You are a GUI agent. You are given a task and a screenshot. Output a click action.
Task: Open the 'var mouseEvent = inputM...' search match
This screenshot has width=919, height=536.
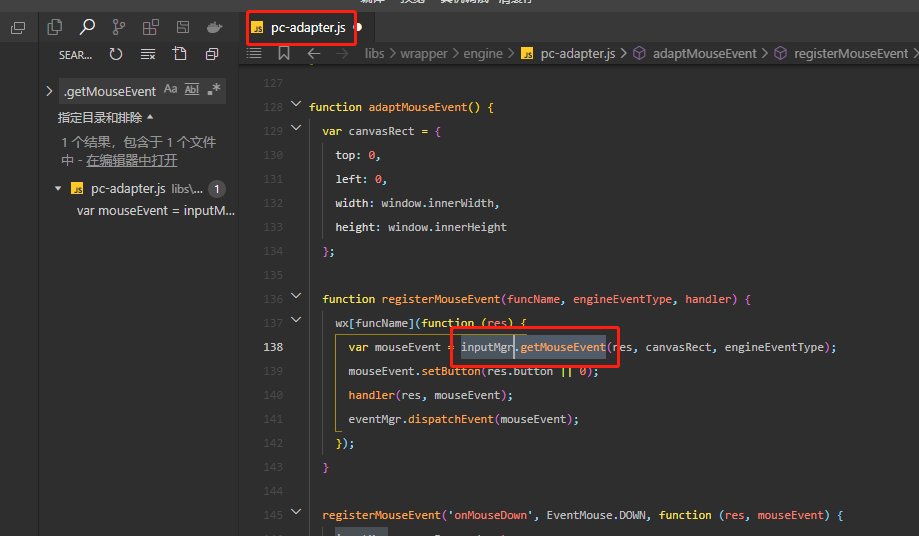coord(155,211)
